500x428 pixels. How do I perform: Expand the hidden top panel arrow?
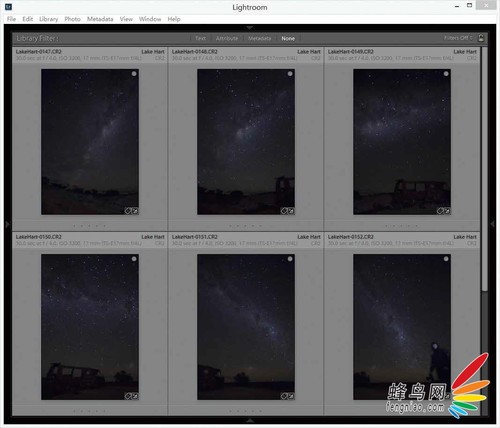[250, 27]
